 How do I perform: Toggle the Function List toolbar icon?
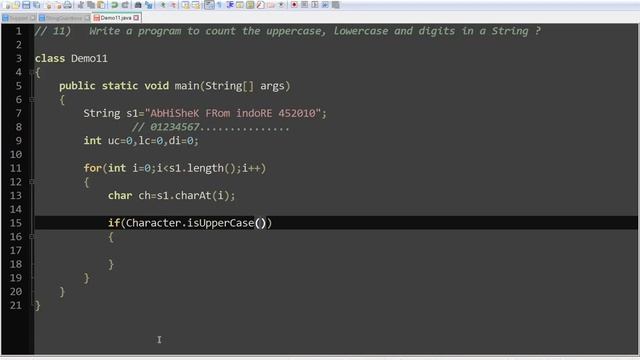pos(260,5)
